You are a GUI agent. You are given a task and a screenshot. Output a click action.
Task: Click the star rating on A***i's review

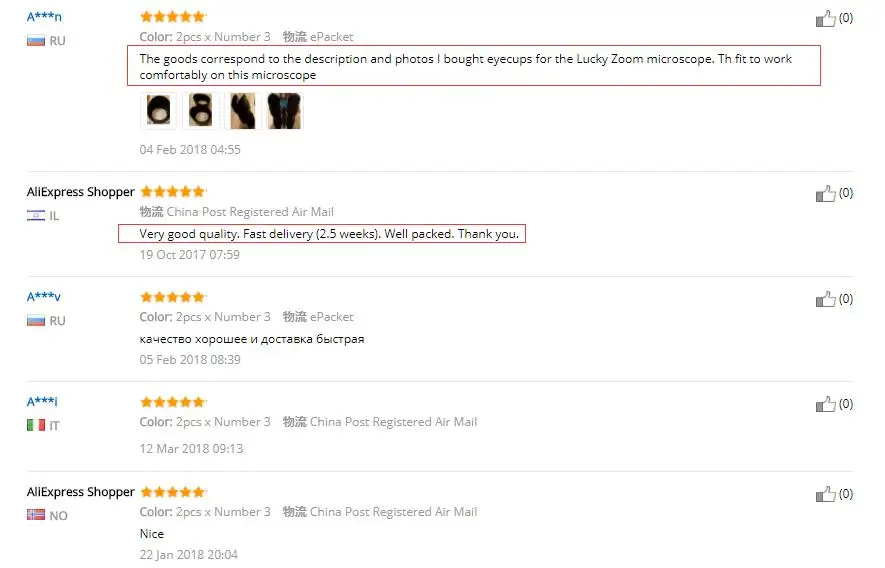click(x=173, y=402)
